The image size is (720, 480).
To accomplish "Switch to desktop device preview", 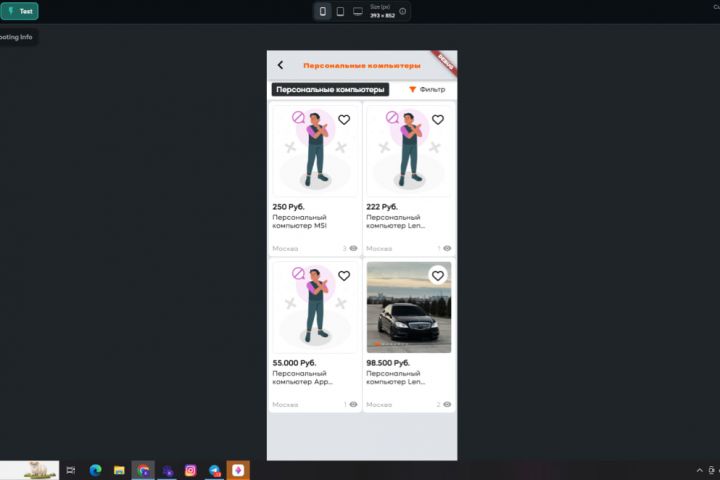I will (358, 11).
